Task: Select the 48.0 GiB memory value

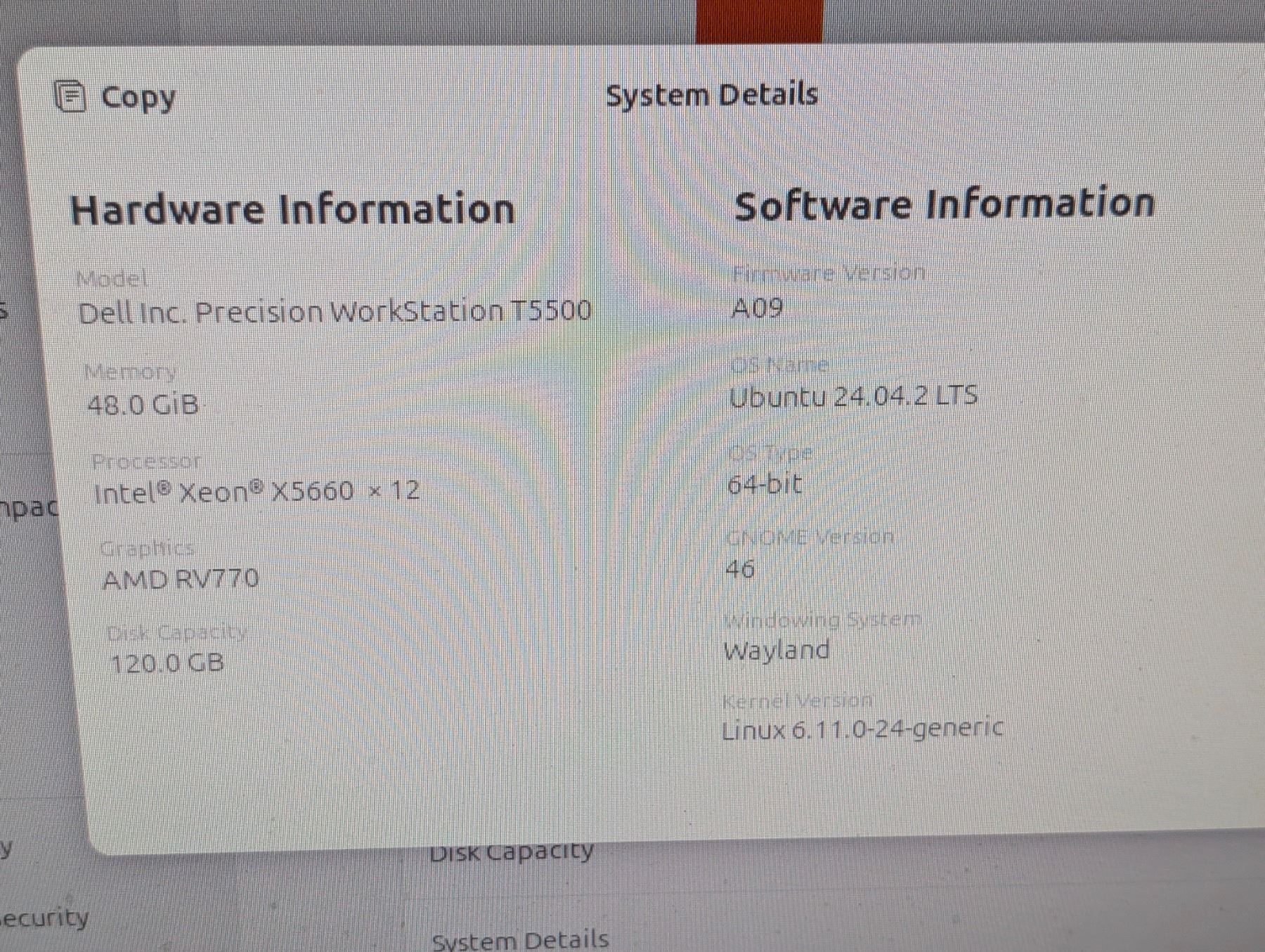Action: [x=143, y=405]
